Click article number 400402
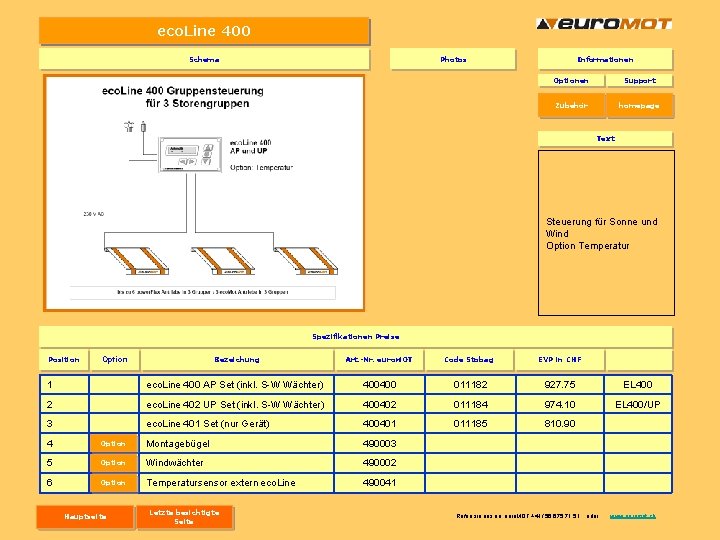720x540 pixels. pyautogui.click(x=379, y=405)
